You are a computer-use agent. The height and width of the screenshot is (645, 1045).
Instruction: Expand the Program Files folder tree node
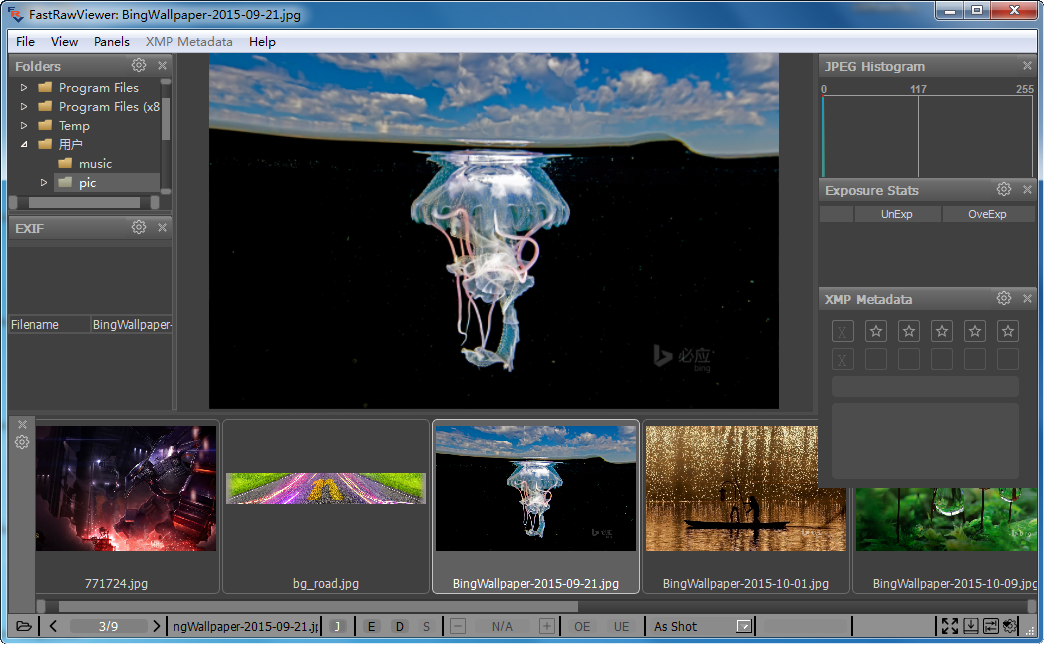coord(24,88)
